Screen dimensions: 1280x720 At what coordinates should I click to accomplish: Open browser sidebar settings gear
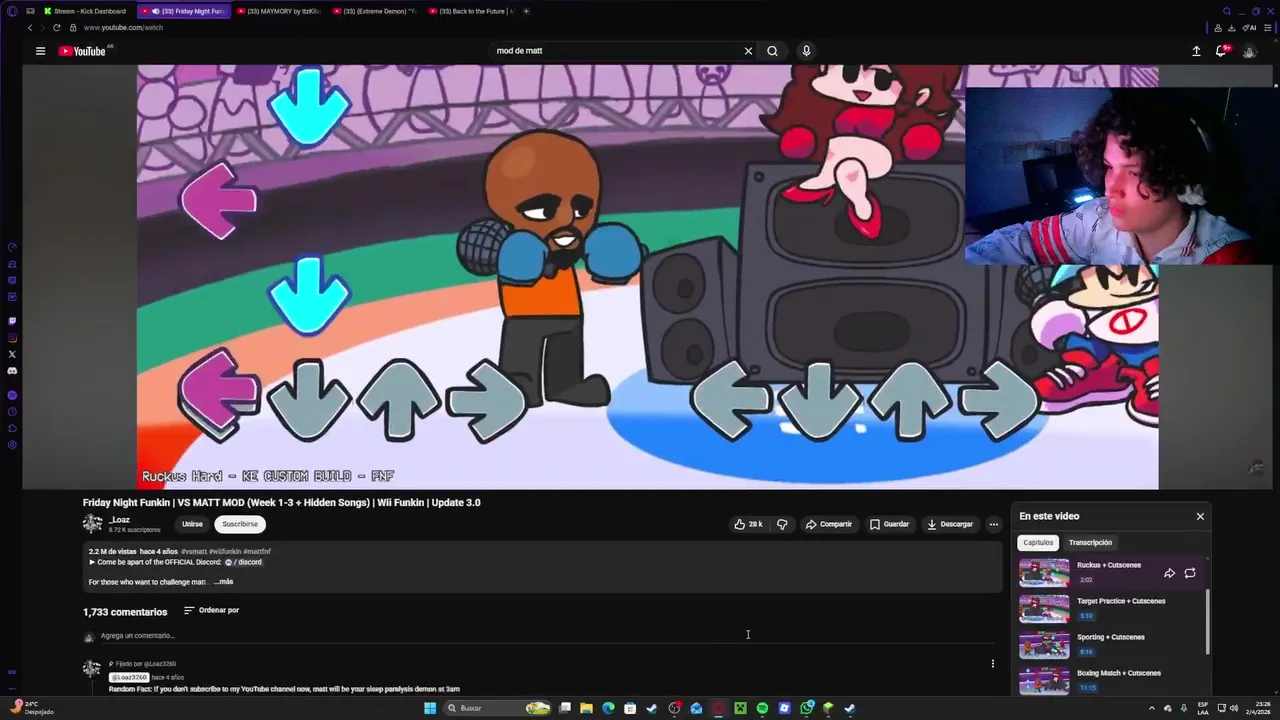pyautogui.click(x=12, y=445)
